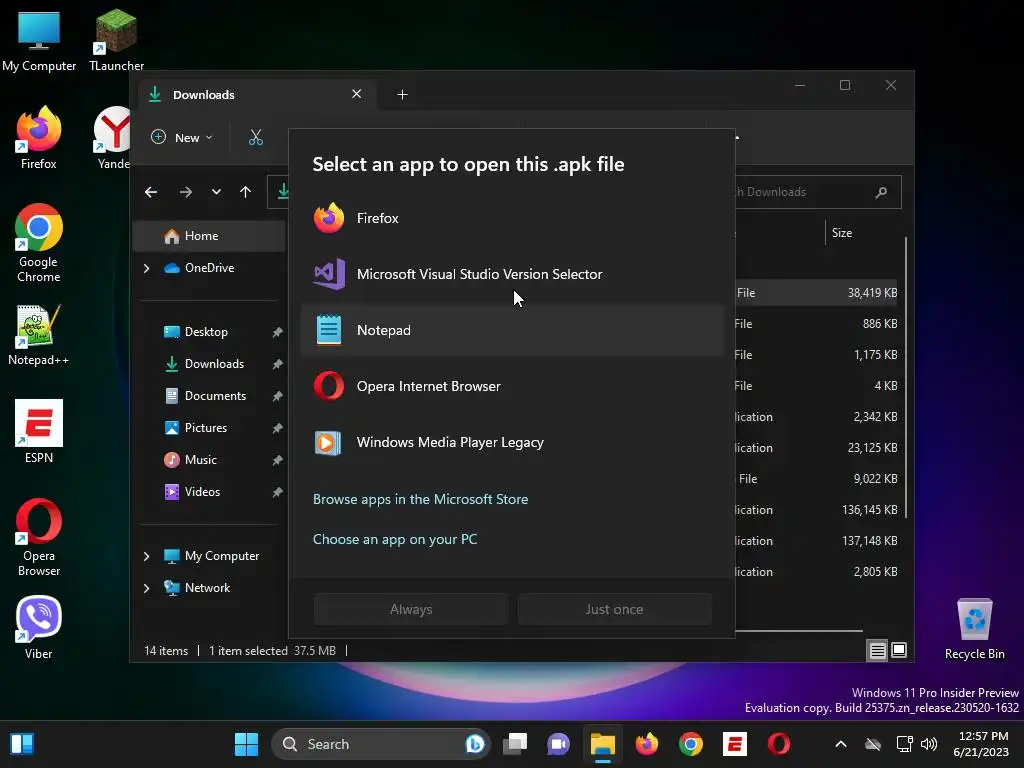Image resolution: width=1024 pixels, height=768 pixels.
Task: Open Opera from the taskbar
Action: click(x=778, y=744)
